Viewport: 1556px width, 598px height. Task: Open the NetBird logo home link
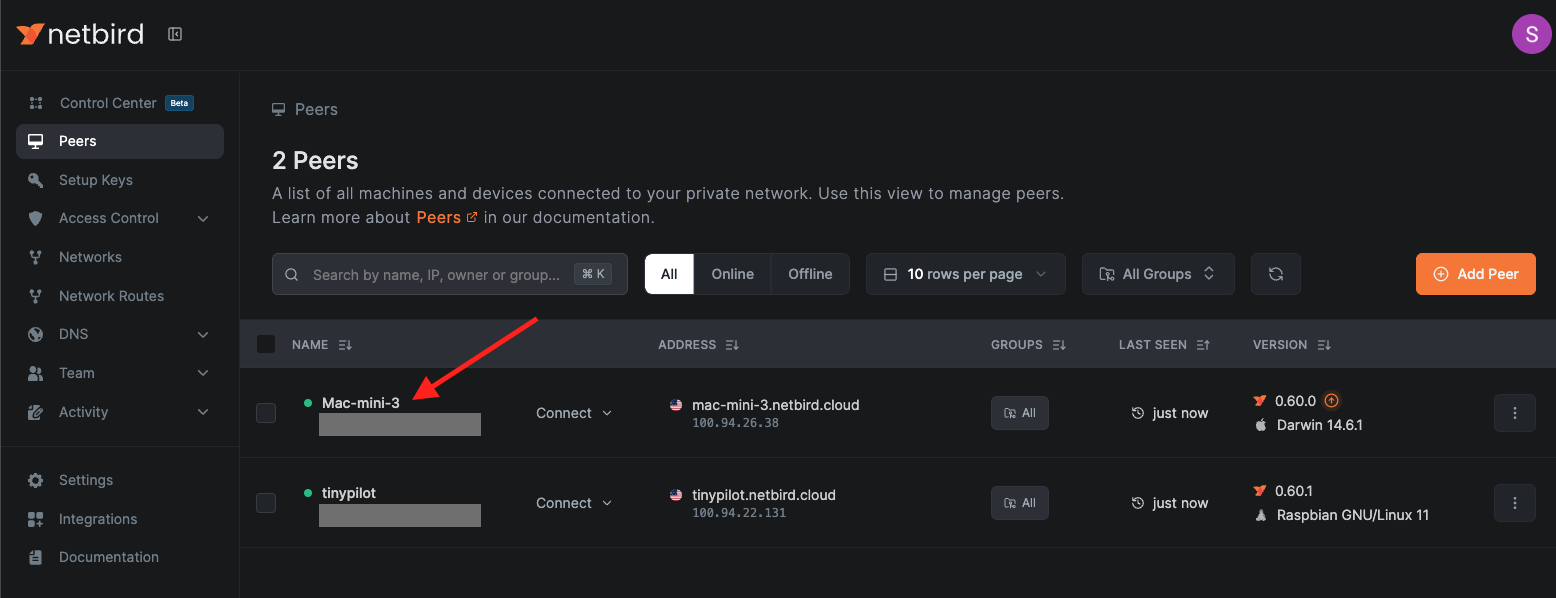coord(80,33)
